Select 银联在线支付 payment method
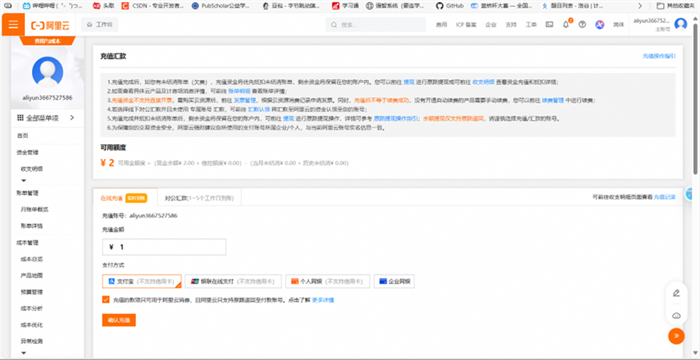700x360 pixels. click(x=233, y=282)
